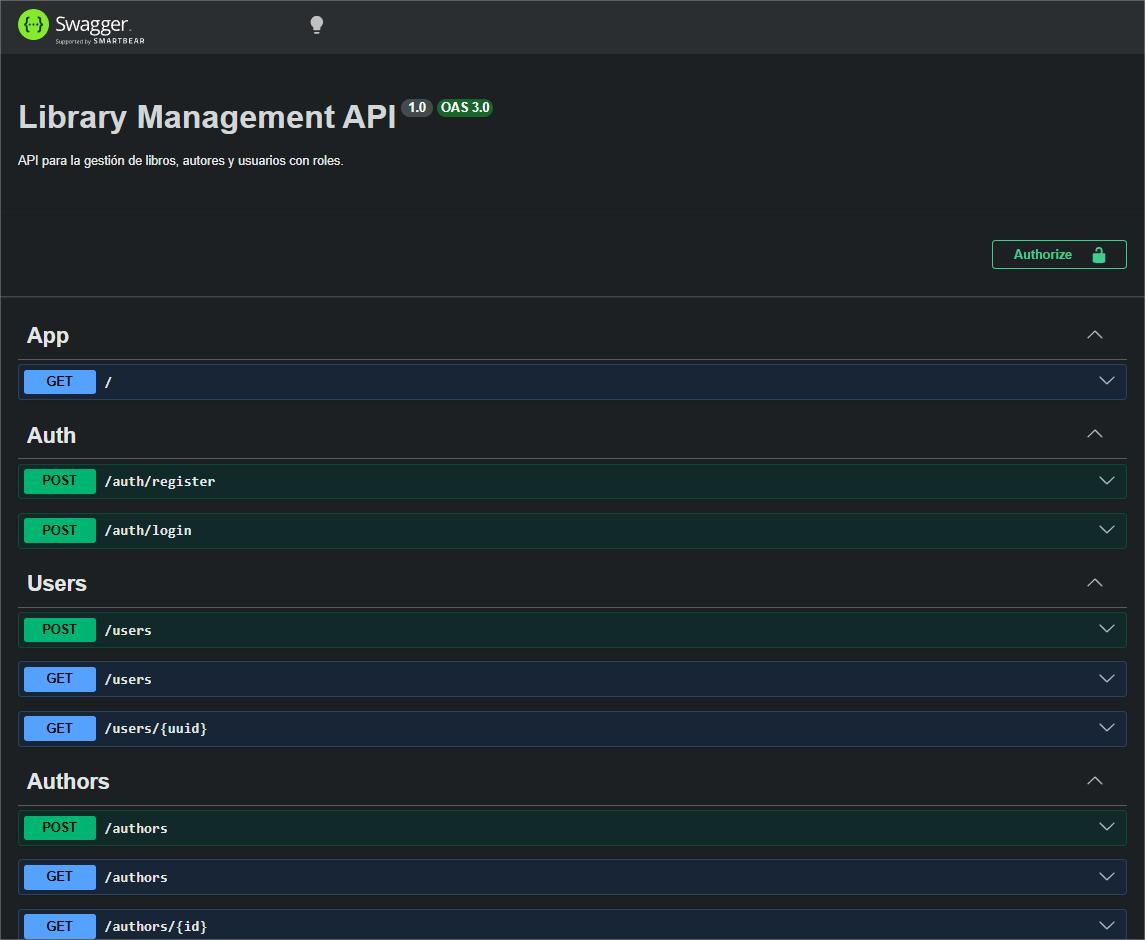Viewport: 1145px width, 940px height.
Task: Click the GET badge for /authors/{id}
Action: click(60, 926)
